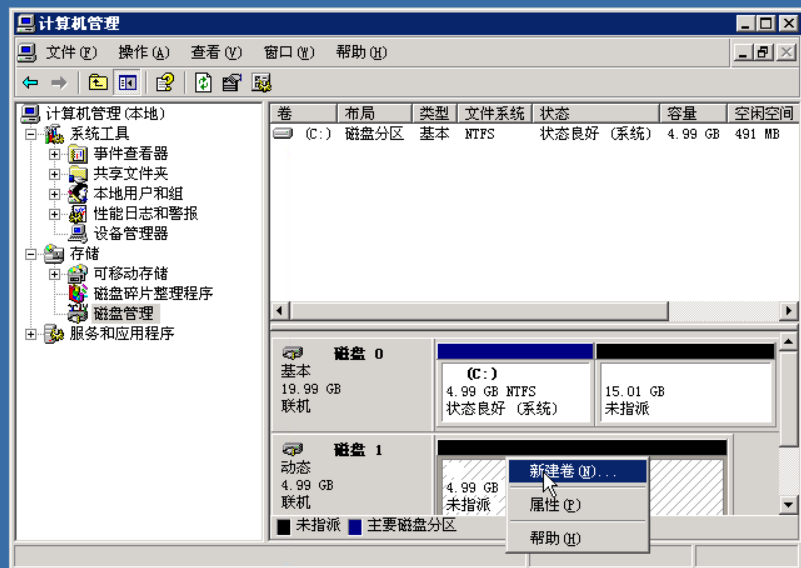Open the 查看(V) menu

[216, 52]
